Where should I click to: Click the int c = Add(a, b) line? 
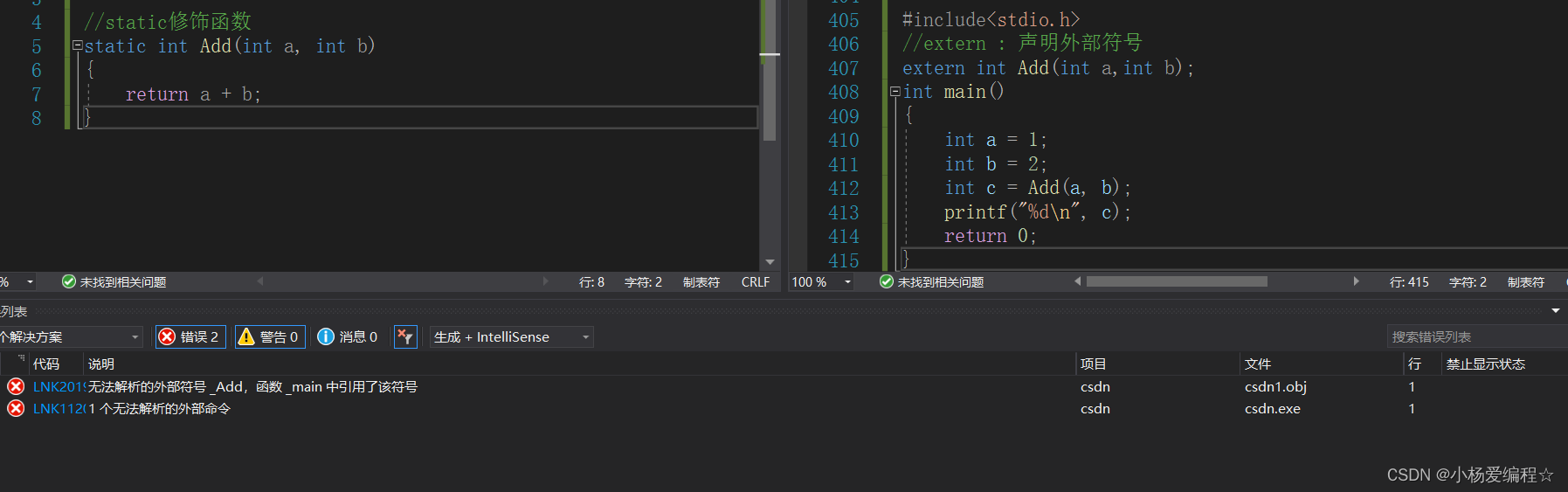[1037, 188]
